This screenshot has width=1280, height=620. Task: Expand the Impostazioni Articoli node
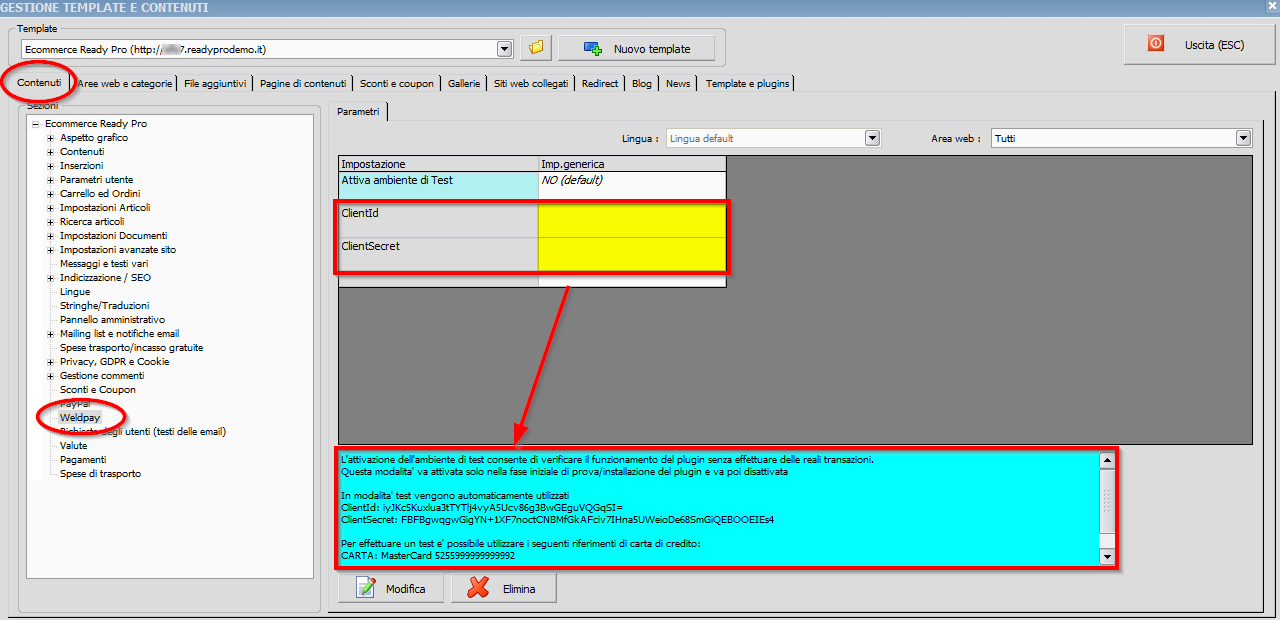tap(50, 208)
